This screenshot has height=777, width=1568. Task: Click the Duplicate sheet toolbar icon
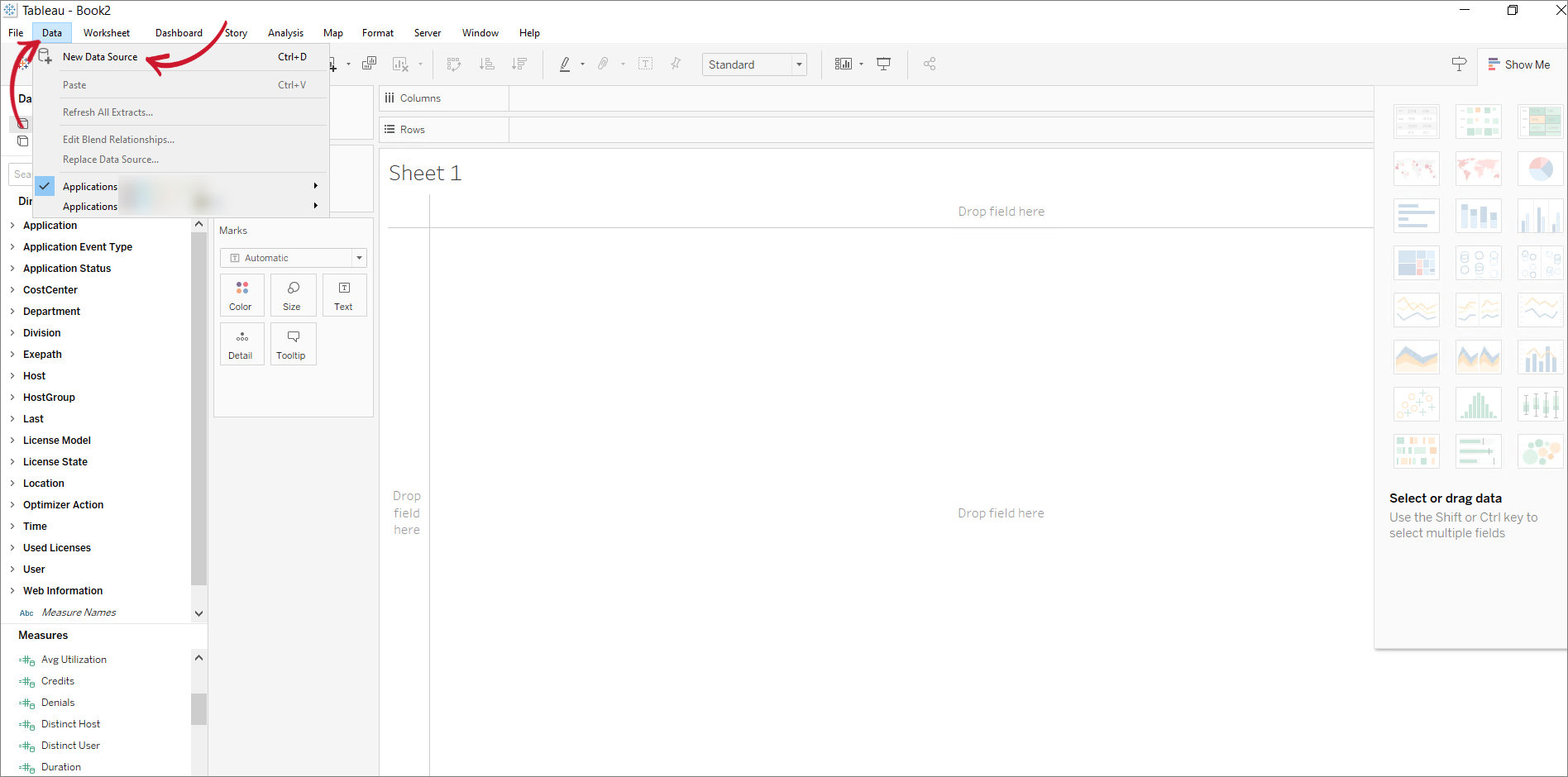click(369, 64)
